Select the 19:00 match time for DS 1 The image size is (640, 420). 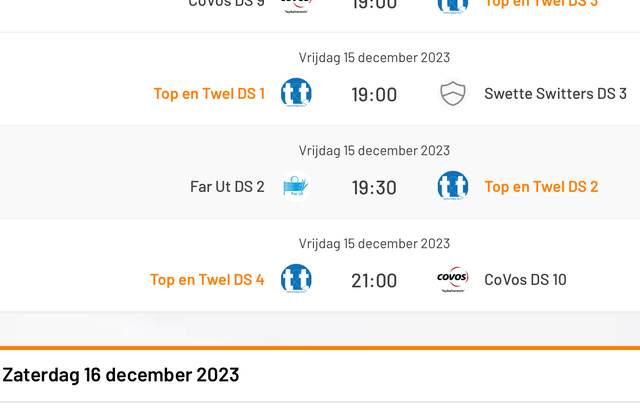pyautogui.click(x=374, y=95)
